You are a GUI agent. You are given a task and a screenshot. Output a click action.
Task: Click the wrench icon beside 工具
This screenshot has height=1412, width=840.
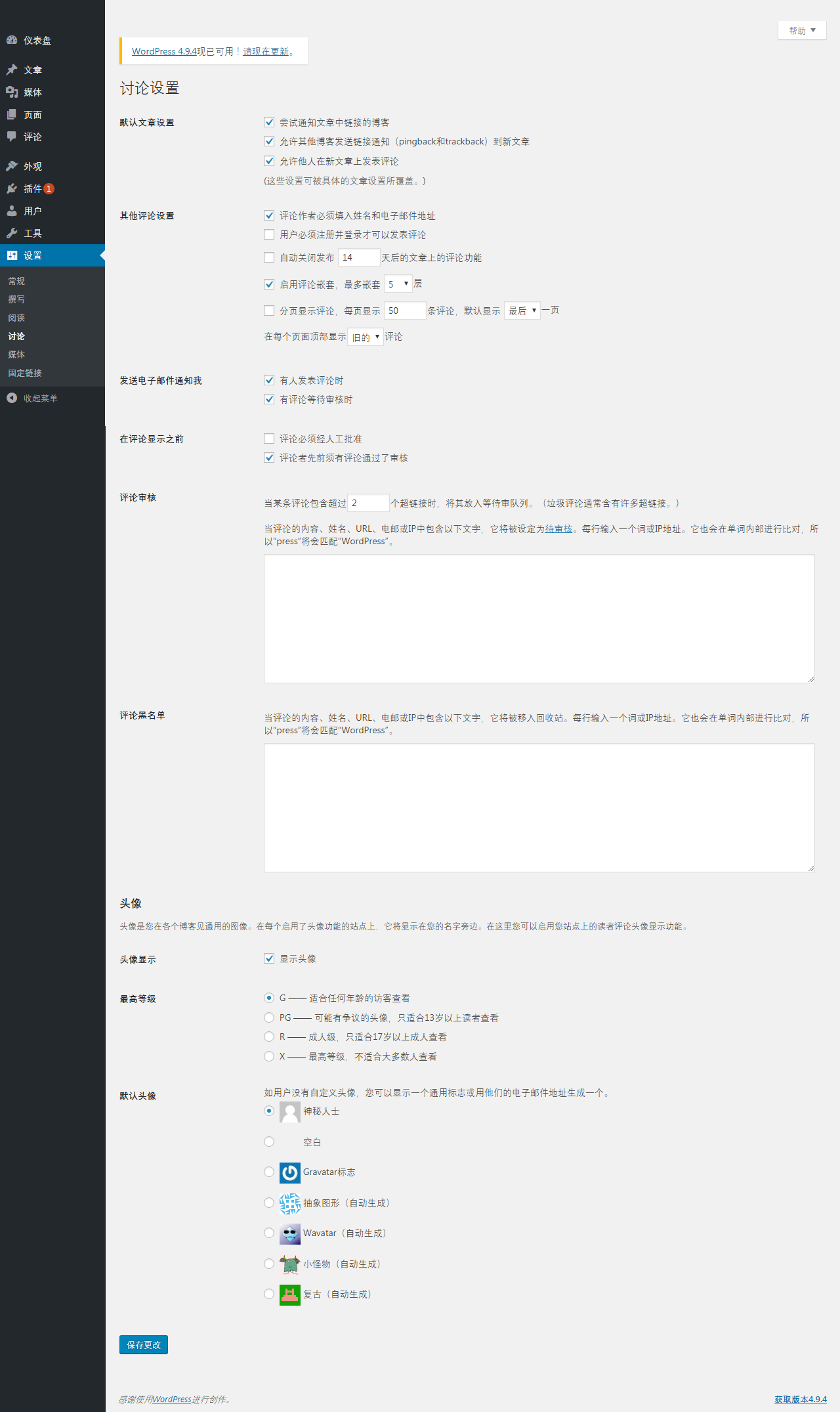(x=12, y=233)
